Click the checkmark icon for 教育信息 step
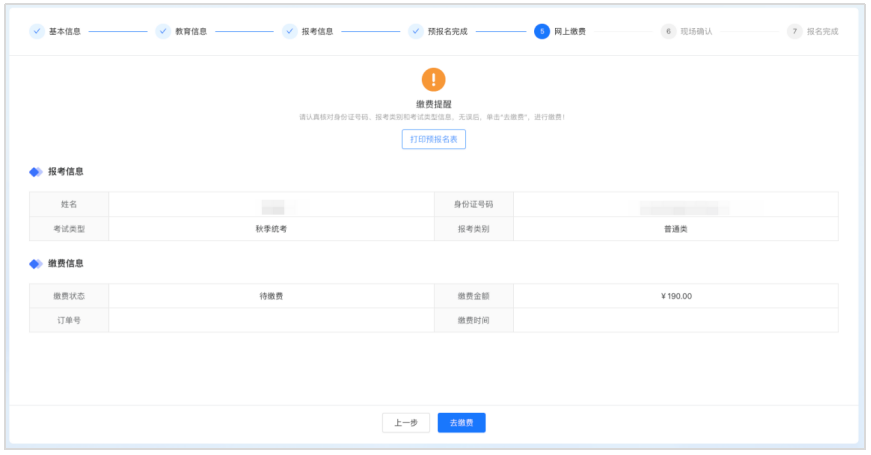Viewport: 871px width, 455px height. coord(163,31)
